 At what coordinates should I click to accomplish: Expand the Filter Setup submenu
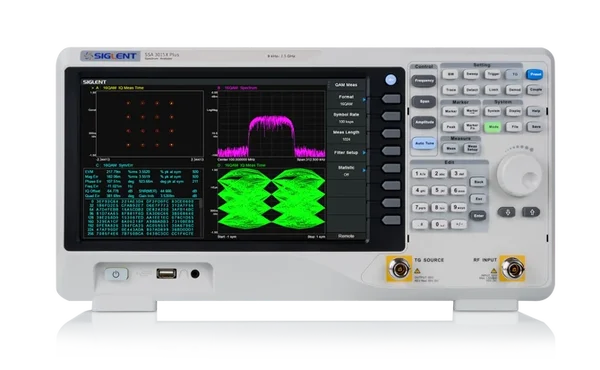(346, 153)
